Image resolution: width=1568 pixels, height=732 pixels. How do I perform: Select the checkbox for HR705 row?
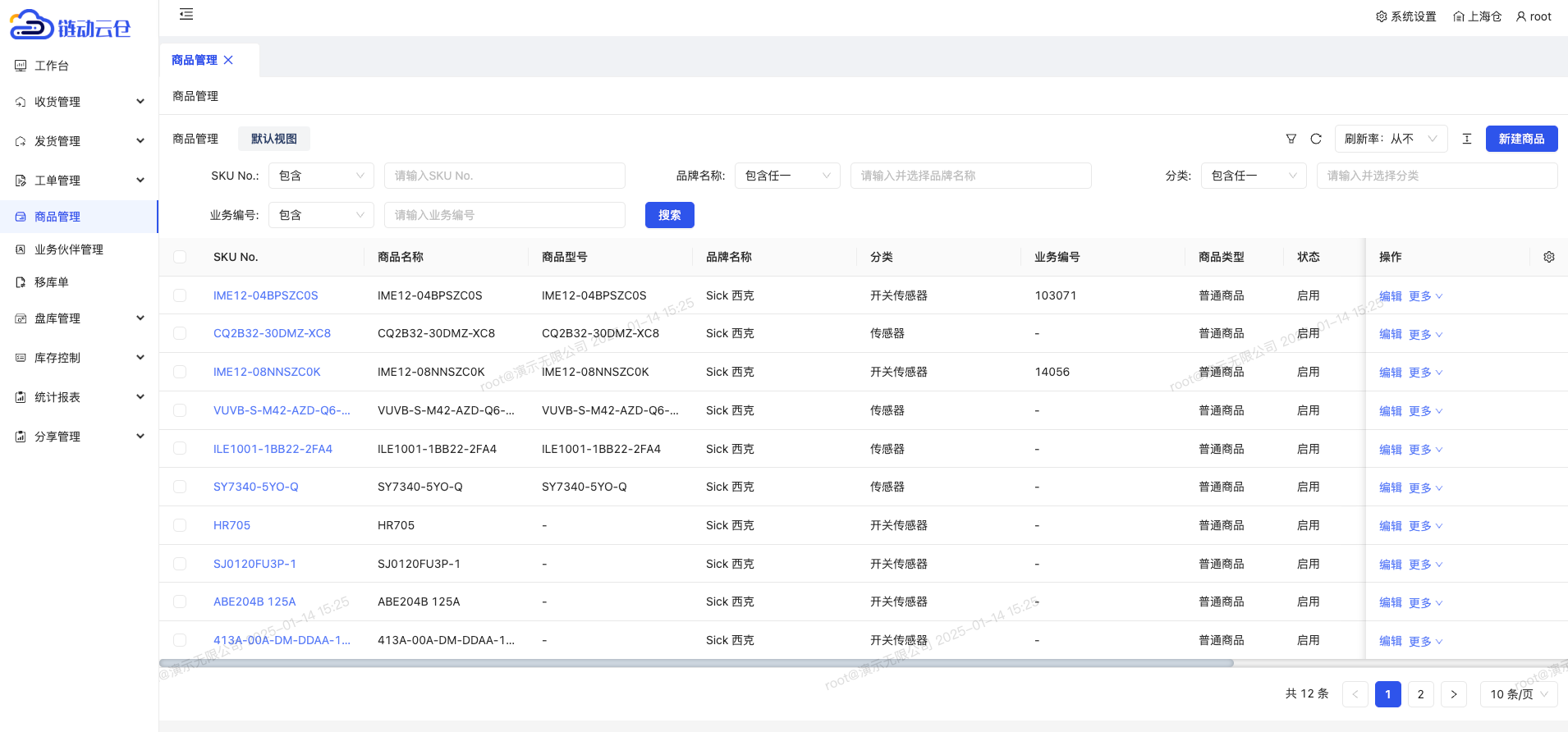click(180, 525)
